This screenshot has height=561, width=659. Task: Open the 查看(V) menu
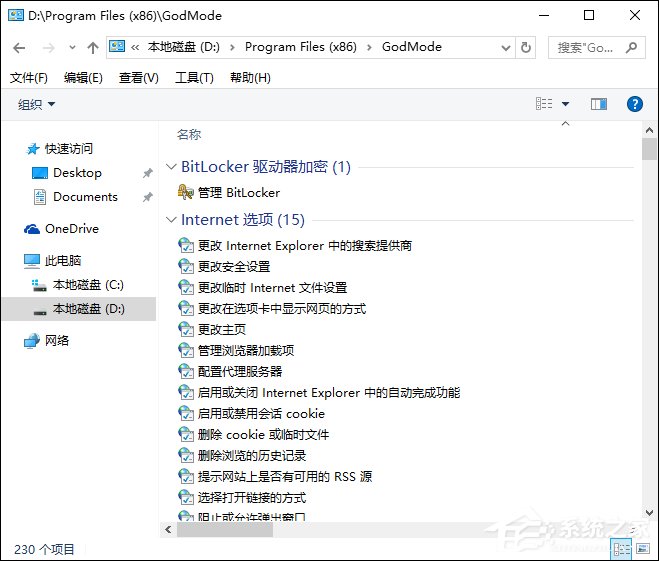tap(138, 78)
